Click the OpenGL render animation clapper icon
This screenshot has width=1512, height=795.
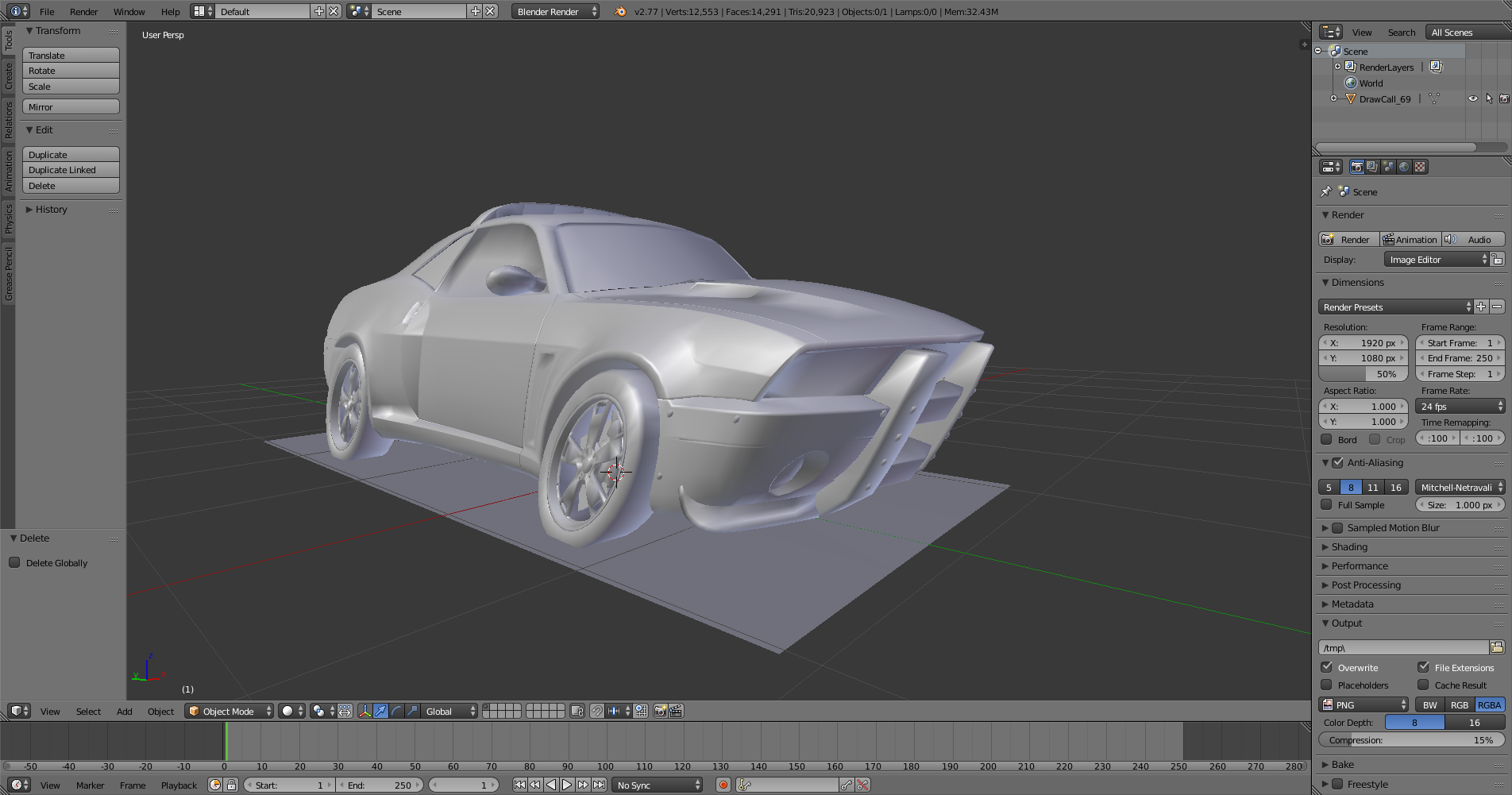point(676,711)
